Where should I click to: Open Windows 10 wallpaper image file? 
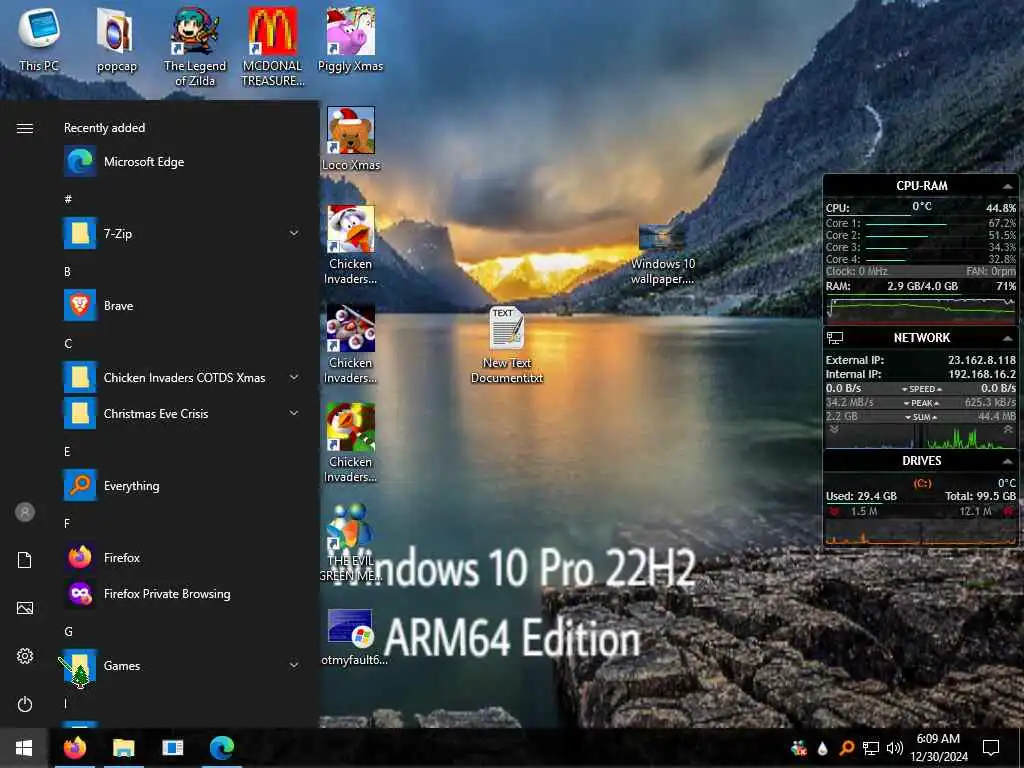(x=662, y=255)
